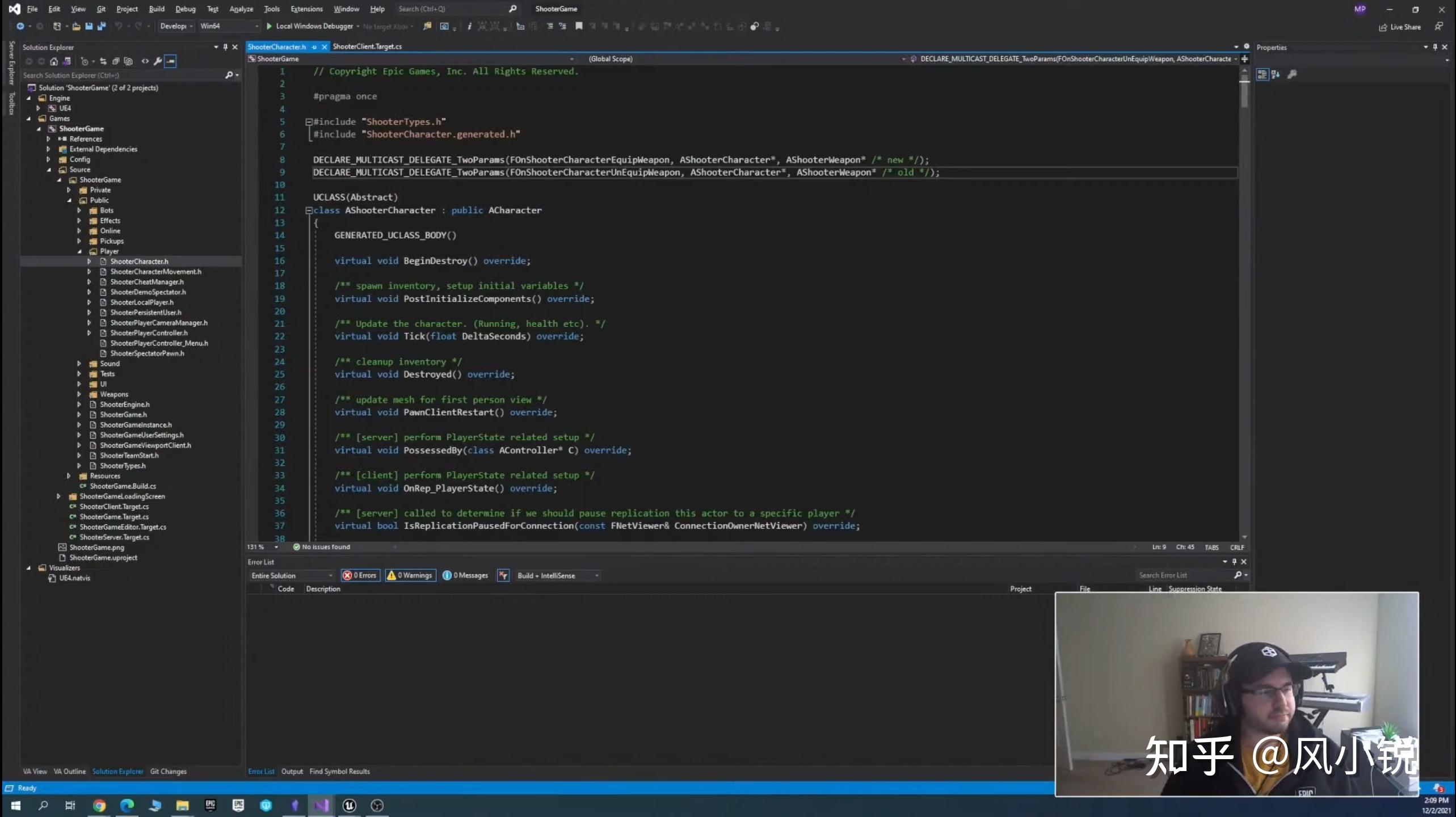Toggle the 0 Errors filter in Error List
1456x817 pixels.
(360, 575)
